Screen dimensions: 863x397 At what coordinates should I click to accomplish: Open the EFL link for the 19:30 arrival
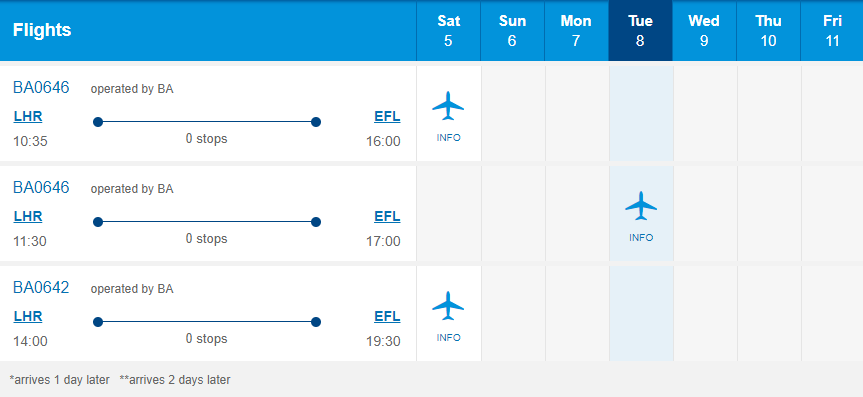click(387, 317)
